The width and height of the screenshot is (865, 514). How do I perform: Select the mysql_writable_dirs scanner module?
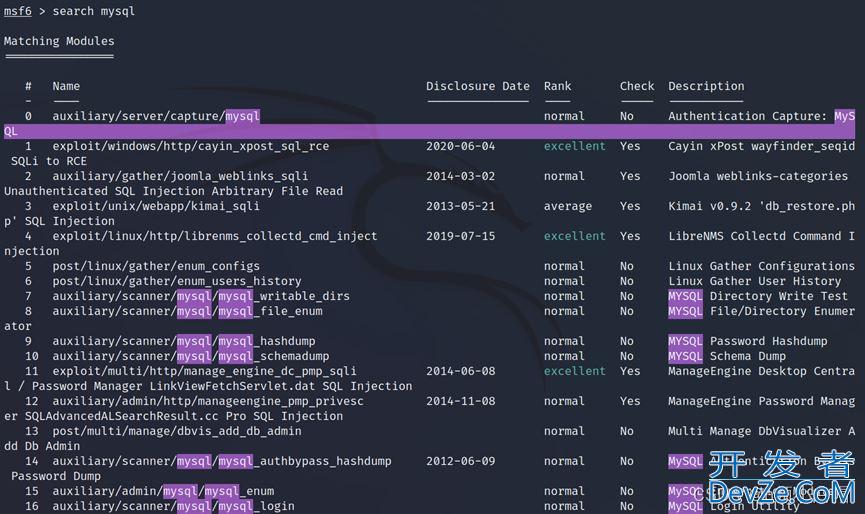(x=201, y=296)
